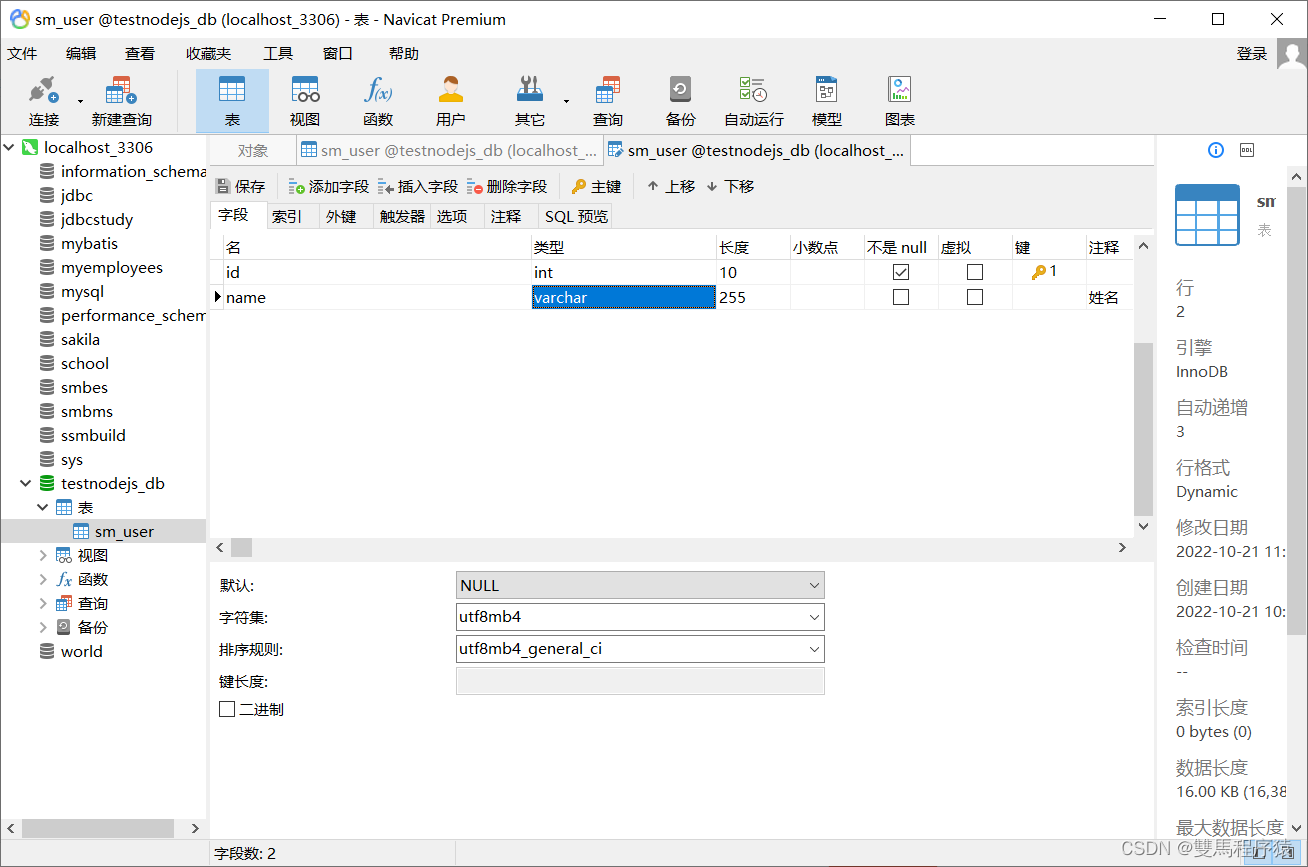Screen dimensions: 1308x867
Task: Open the 函数 (Function) toolbar icon
Action: click(378, 101)
